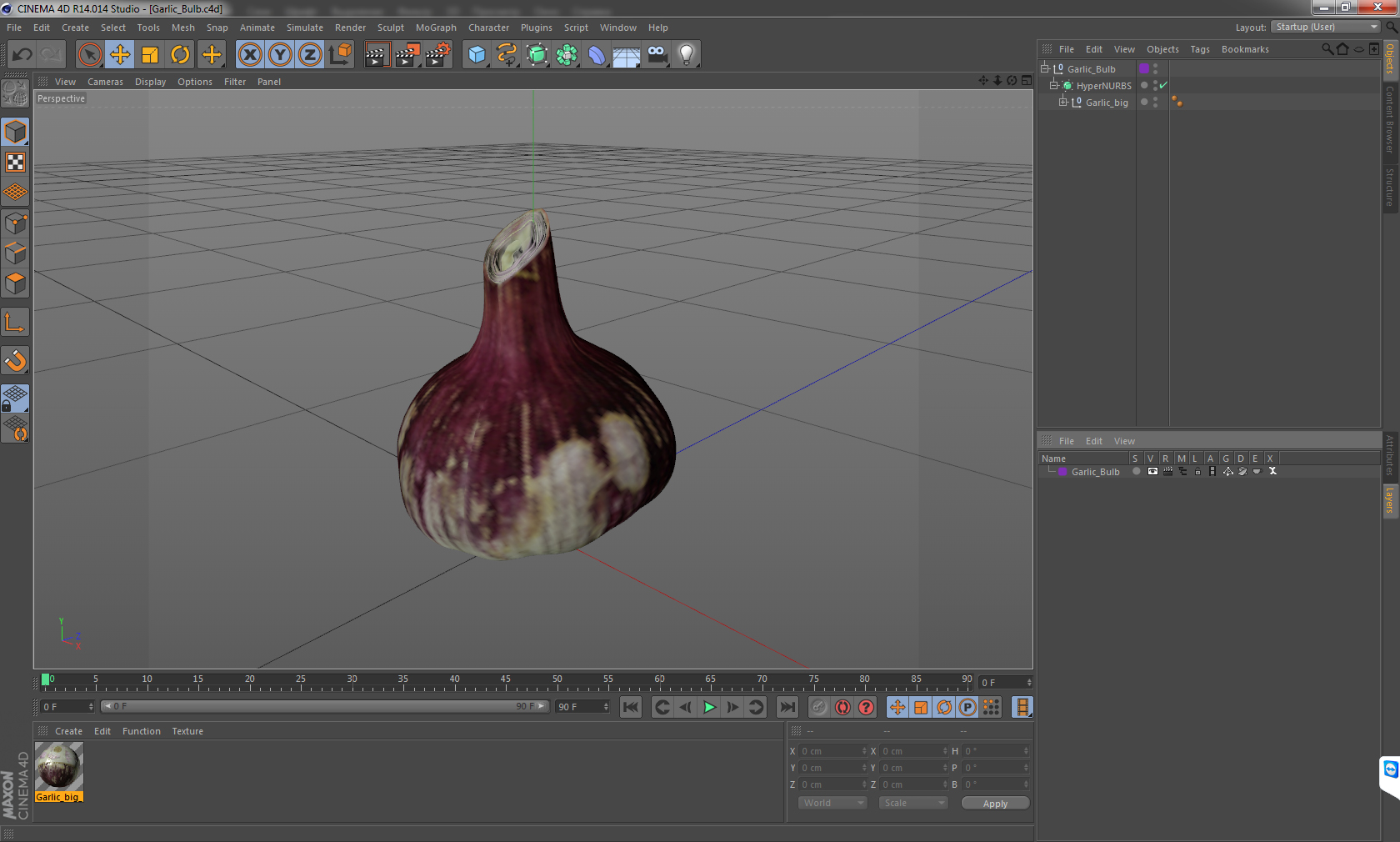Activate the Rotate tool
The image size is (1400, 842).
[x=180, y=55]
